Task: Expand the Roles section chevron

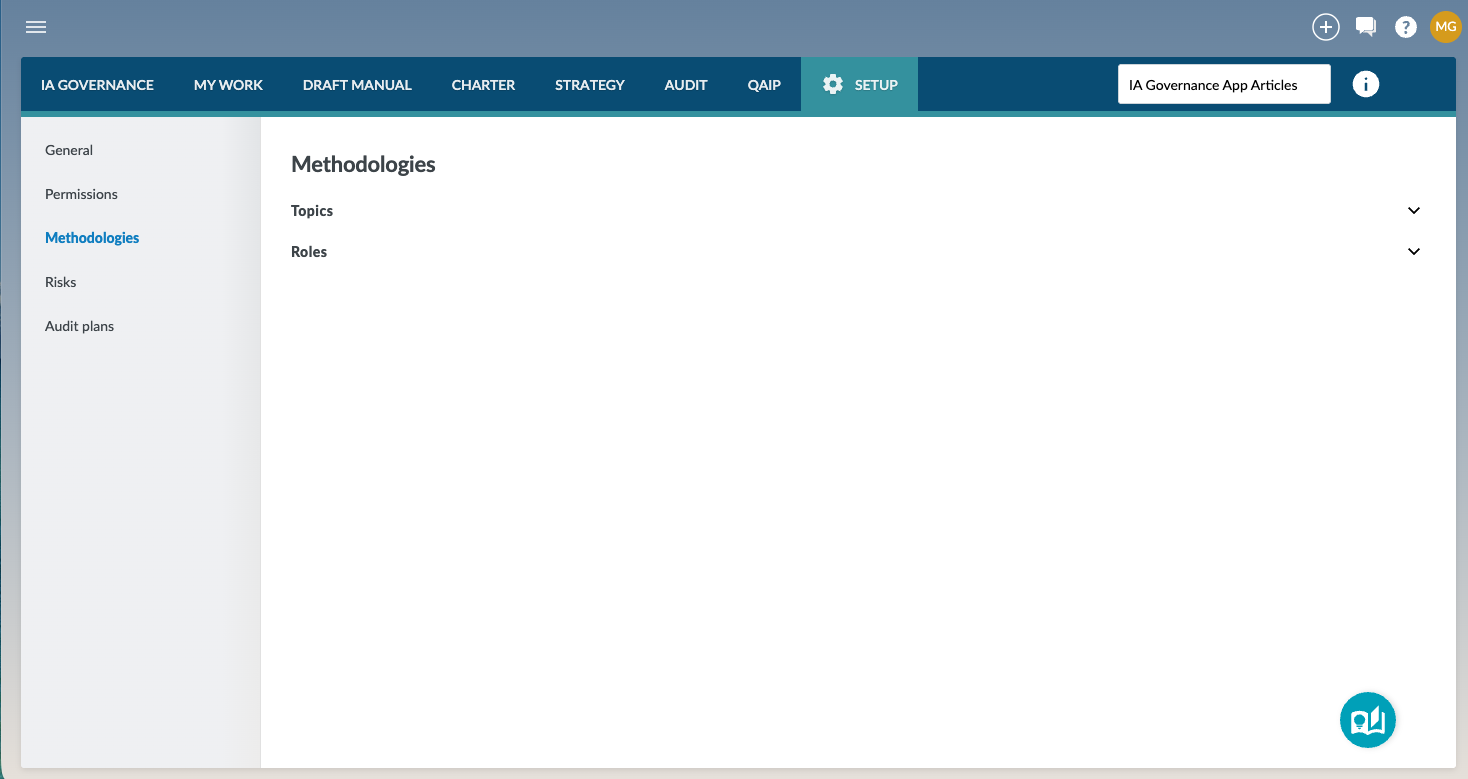Action: [1413, 252]
